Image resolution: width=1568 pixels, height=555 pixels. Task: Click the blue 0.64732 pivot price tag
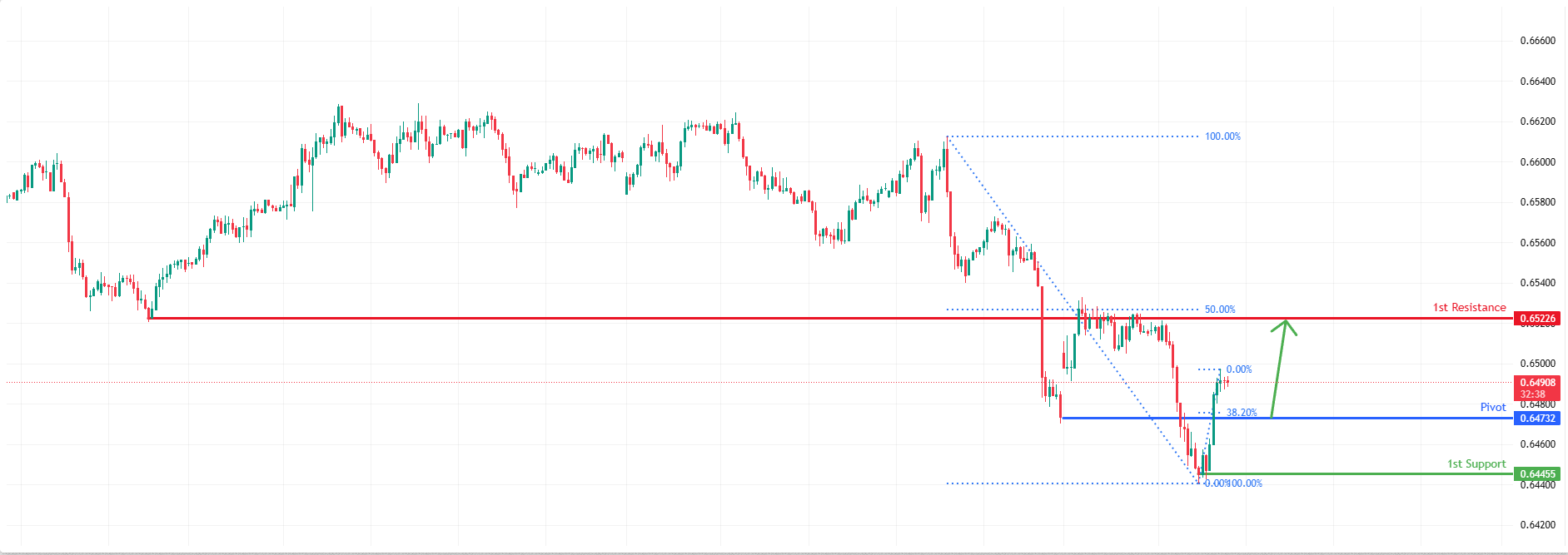coord(1537,419)
